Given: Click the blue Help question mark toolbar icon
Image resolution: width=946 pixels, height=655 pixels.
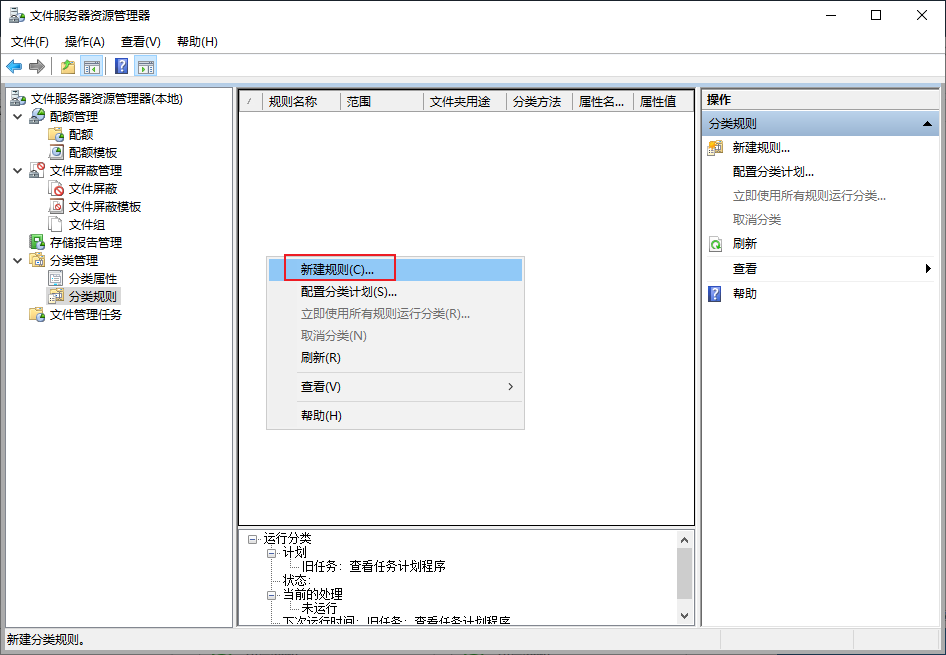Looking at the screenshot, I should [x=121, y=66].
